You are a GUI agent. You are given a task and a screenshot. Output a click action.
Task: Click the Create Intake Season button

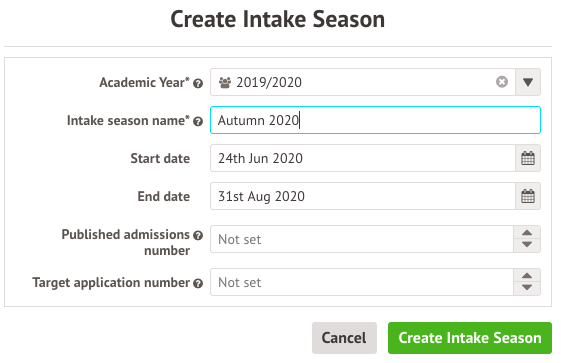pos(470,338)
